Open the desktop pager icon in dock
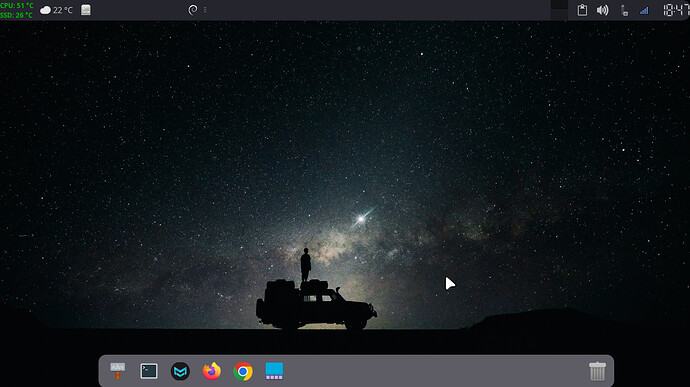This screenshot has height=387, width=690. click(x=274, y=371)
